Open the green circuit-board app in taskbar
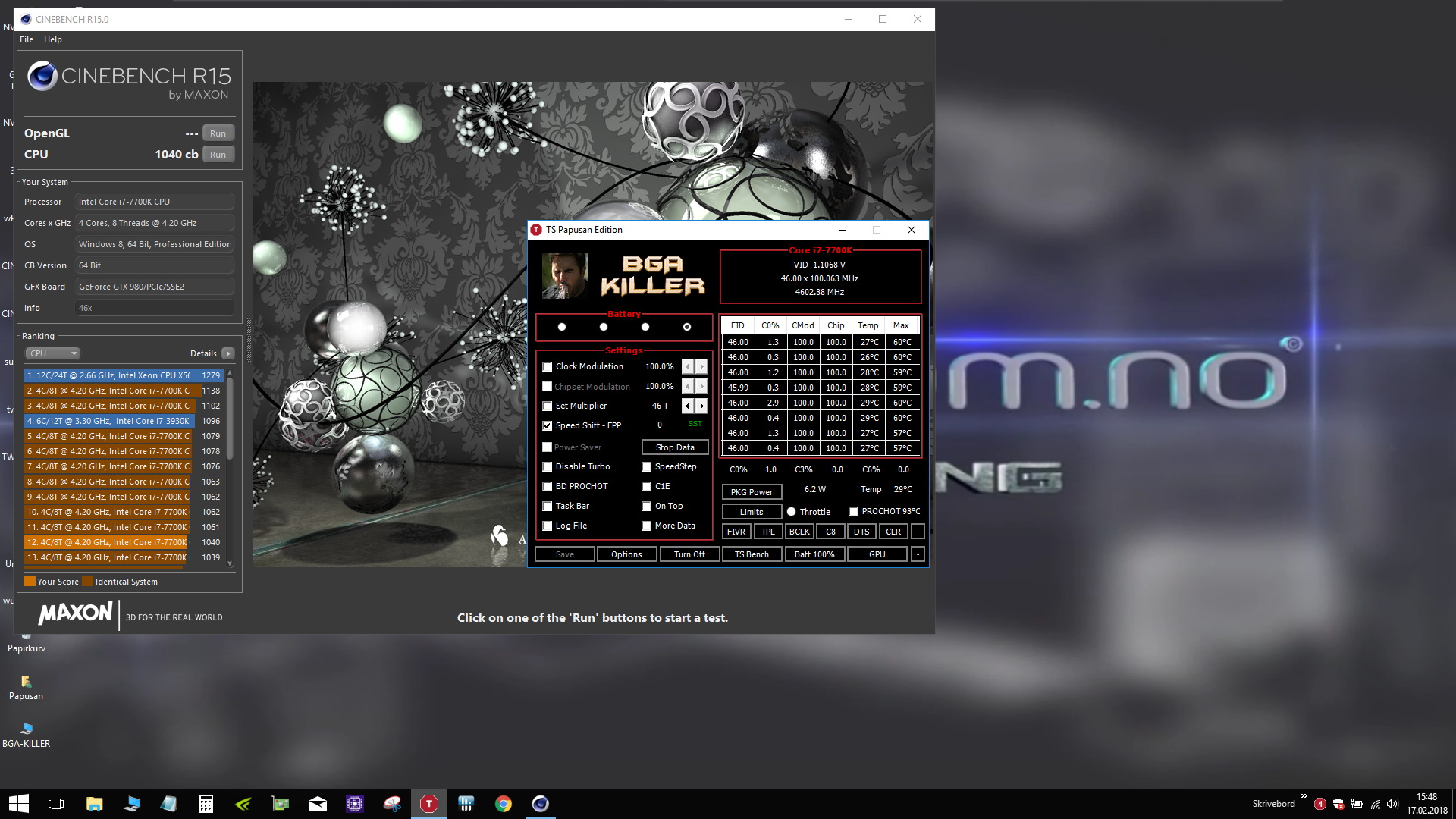Viewport: 1456px width, 819px height. [x=281, y=804]
